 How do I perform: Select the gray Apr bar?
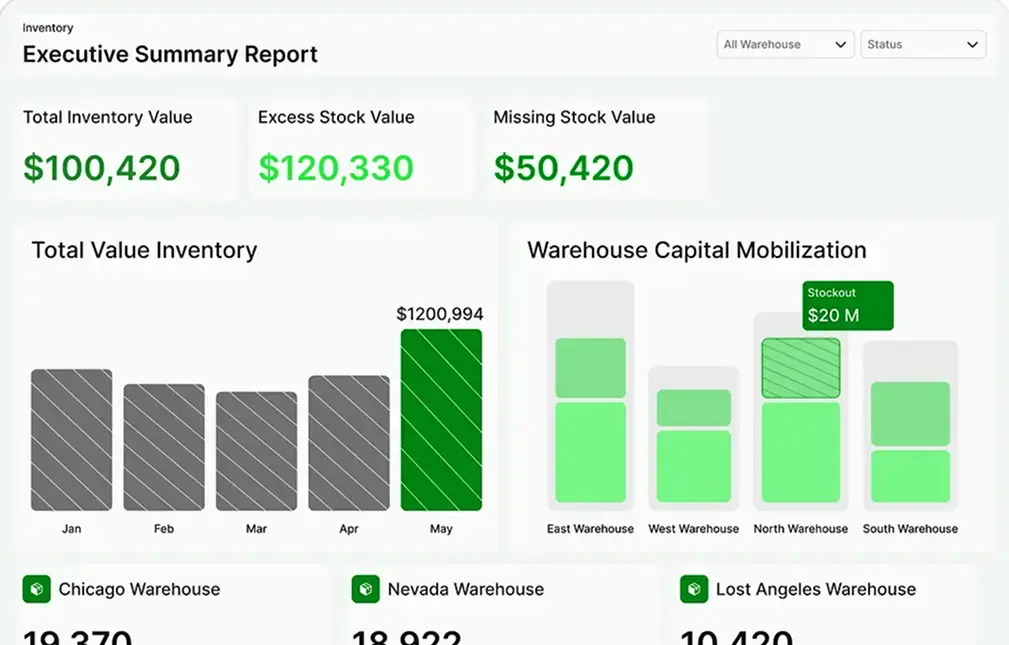pyautogui.click(x=349, y=443)
